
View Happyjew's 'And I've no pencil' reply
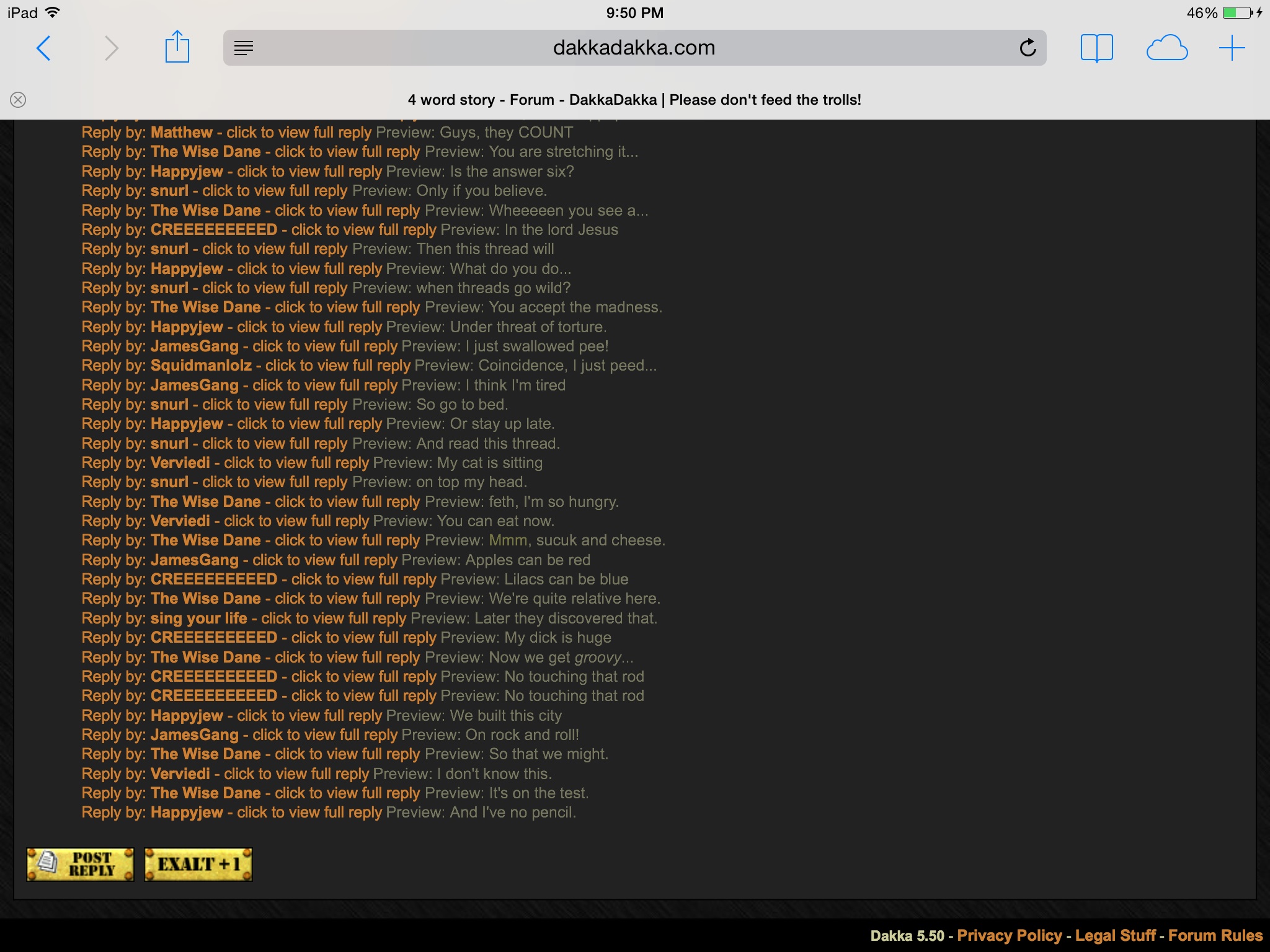tap(309, 813)
